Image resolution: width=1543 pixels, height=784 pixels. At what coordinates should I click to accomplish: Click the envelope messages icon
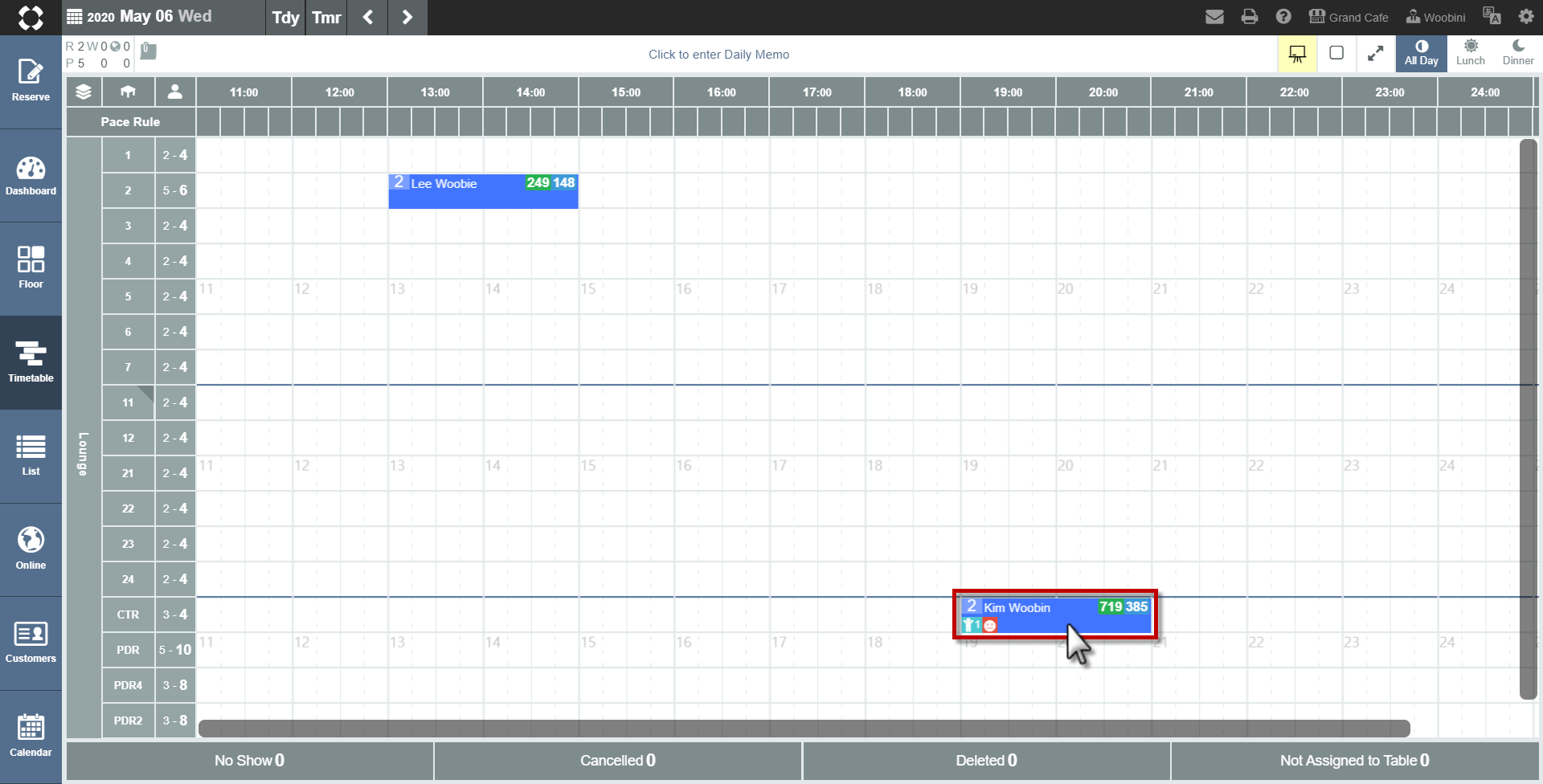1214,17
